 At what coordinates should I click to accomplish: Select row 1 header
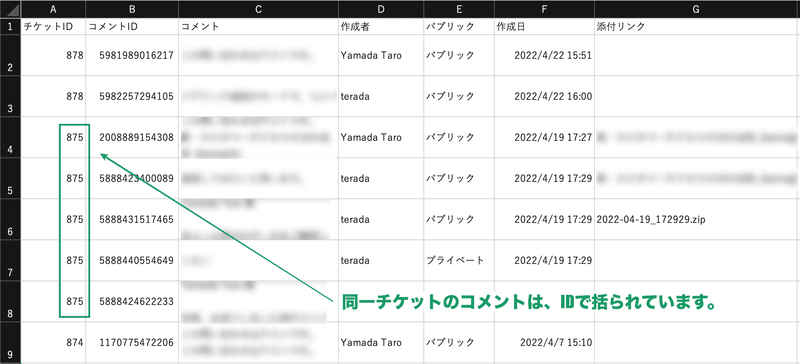click(x=10, y=27)
